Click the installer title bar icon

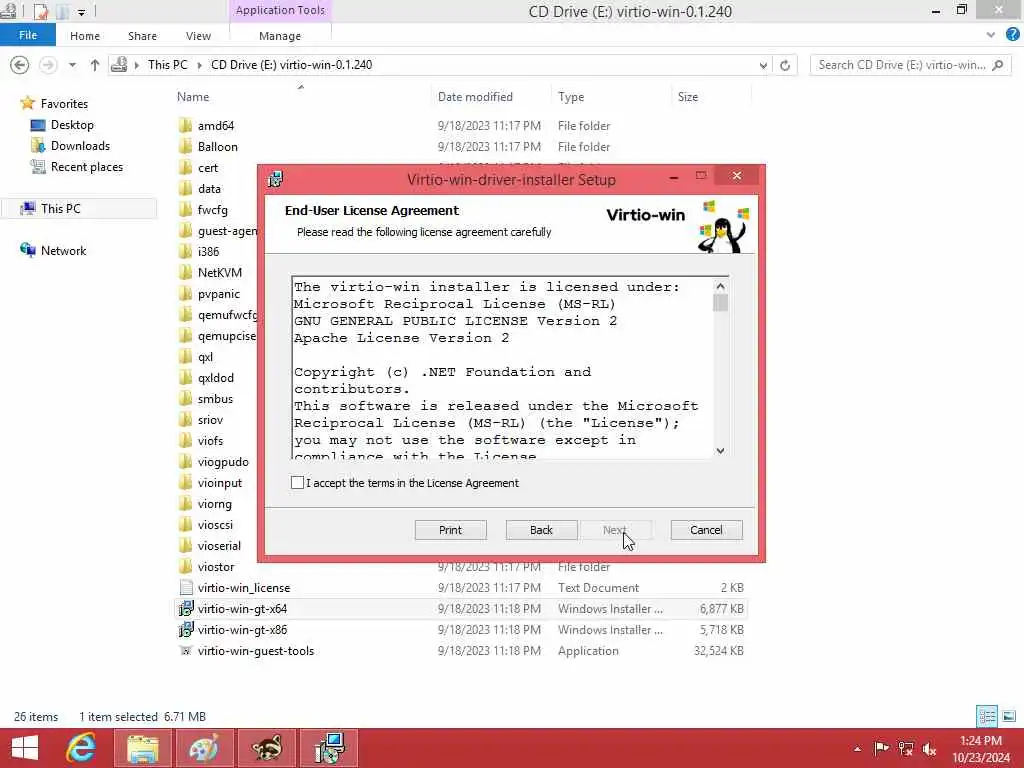pos(275,179)
